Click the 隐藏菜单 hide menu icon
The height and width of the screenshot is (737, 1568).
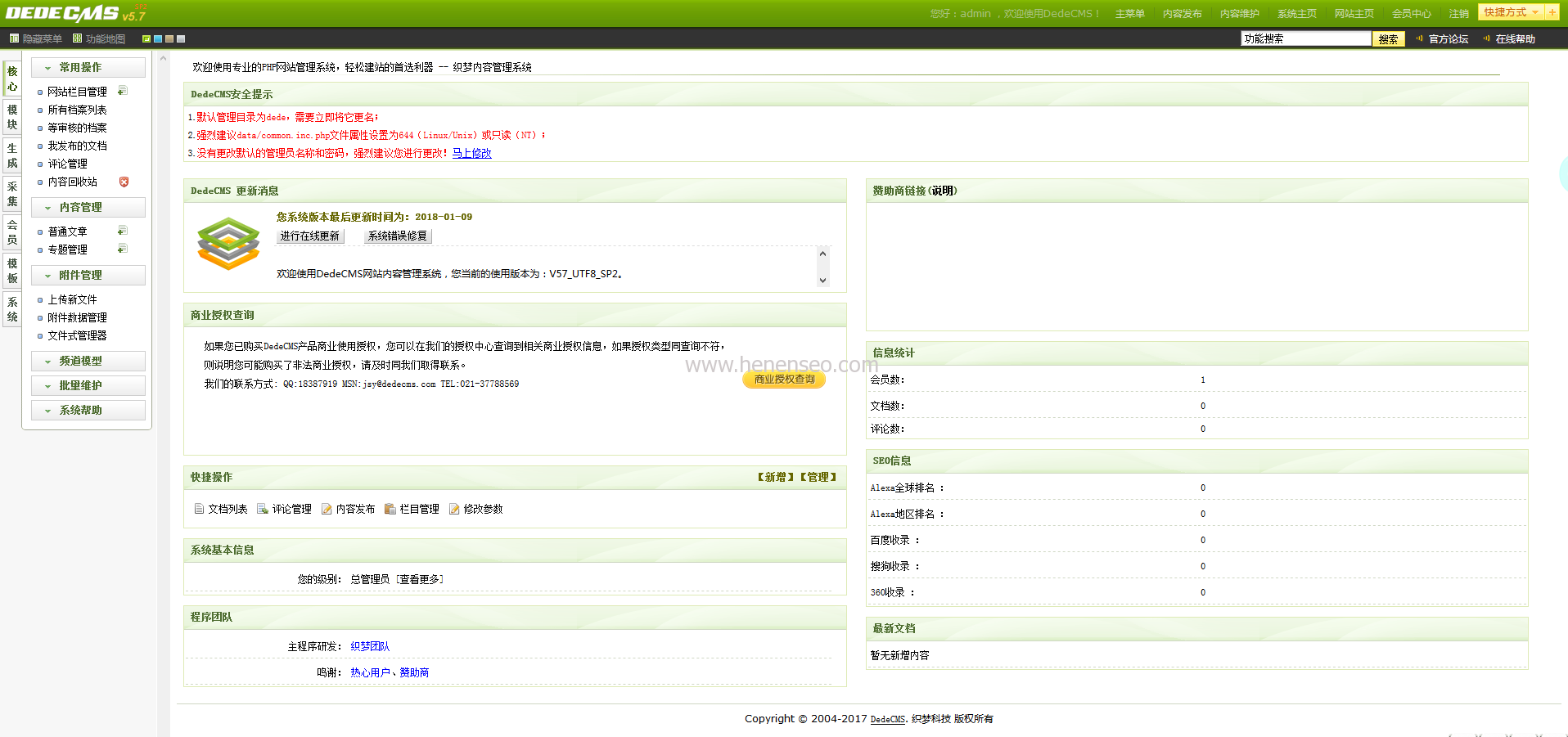click(14, 38)
